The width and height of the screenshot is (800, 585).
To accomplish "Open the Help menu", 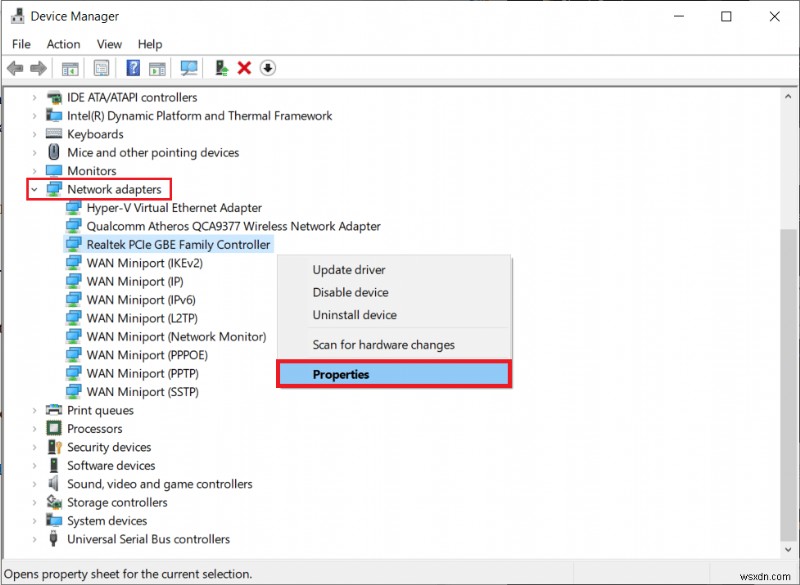I will pyautogui.click(x=150, y=44).
